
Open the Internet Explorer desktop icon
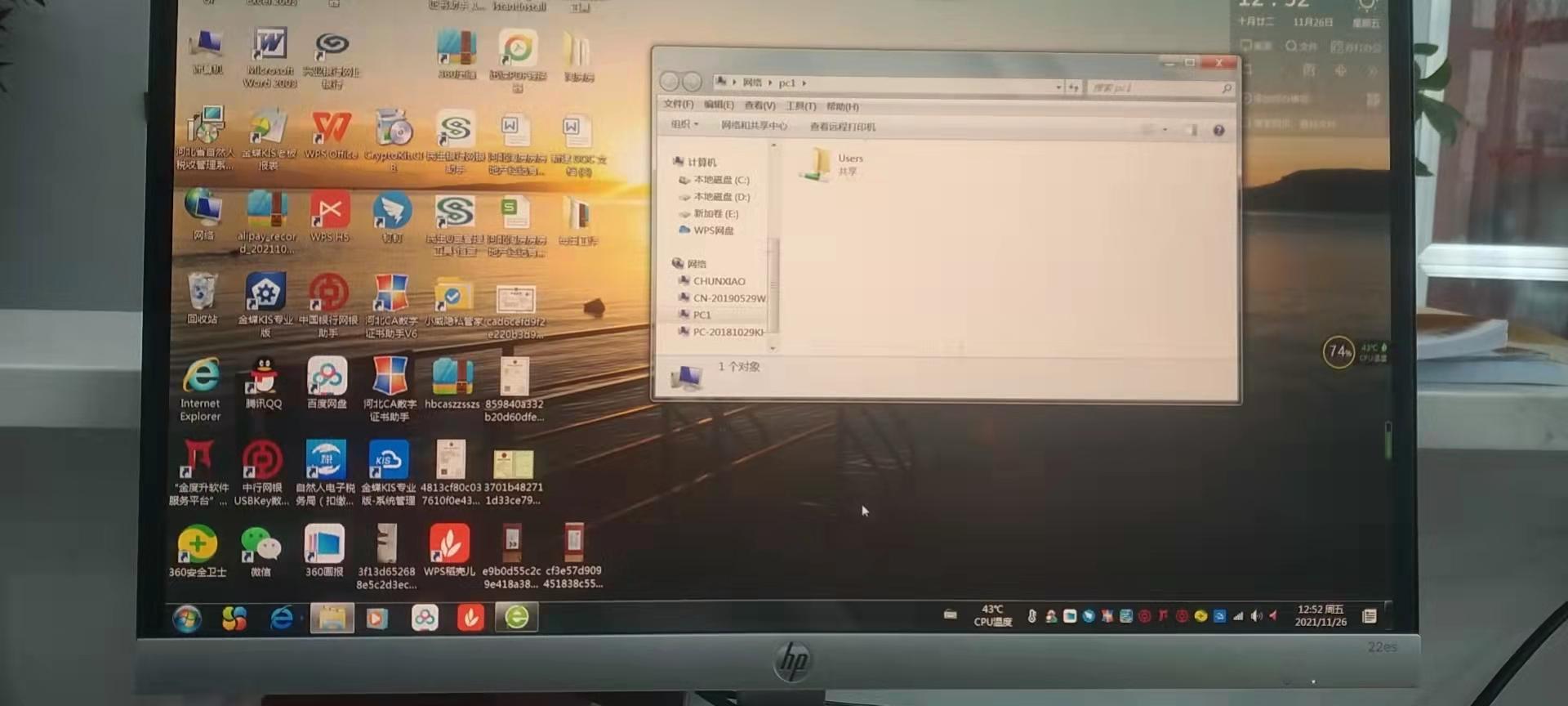pyautogui.click(x=200, y=389)
